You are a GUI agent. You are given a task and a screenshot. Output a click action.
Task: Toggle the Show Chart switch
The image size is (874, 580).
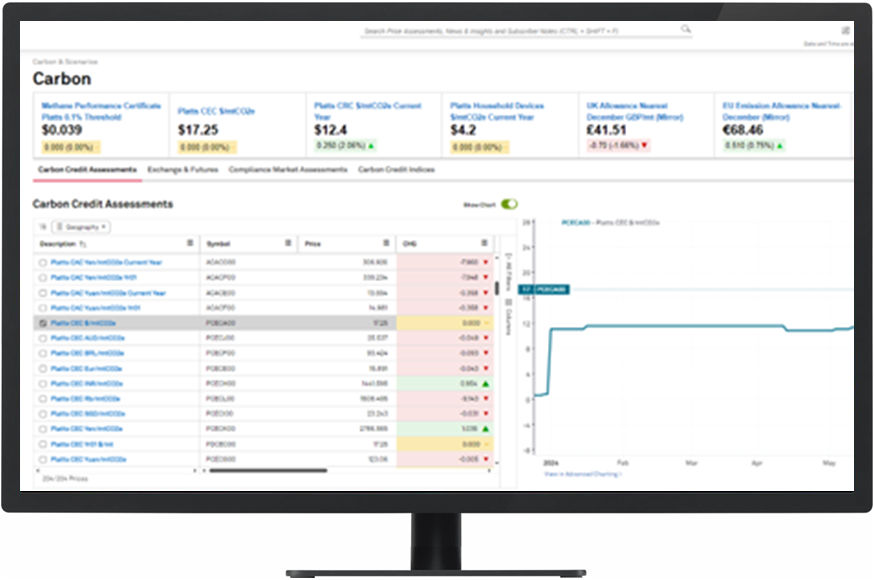point(510,204)
